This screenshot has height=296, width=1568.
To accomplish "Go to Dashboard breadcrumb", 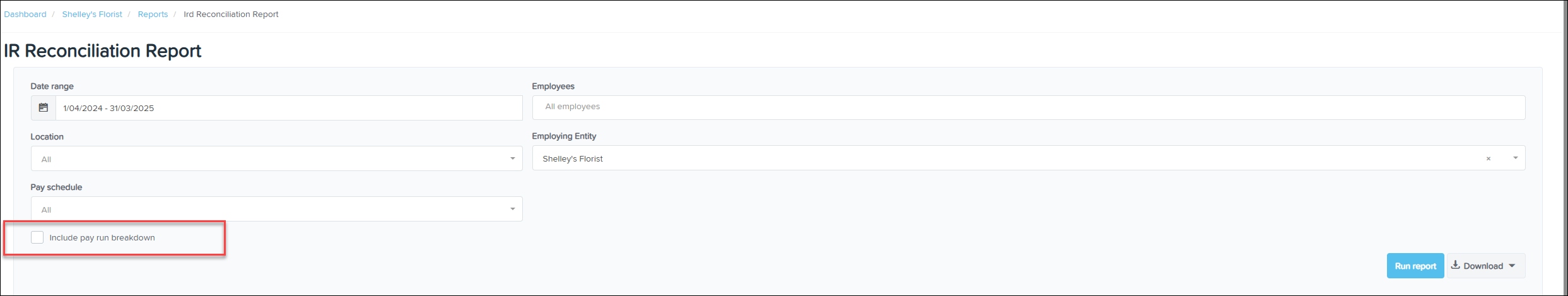I will click(x=25, y=14).
